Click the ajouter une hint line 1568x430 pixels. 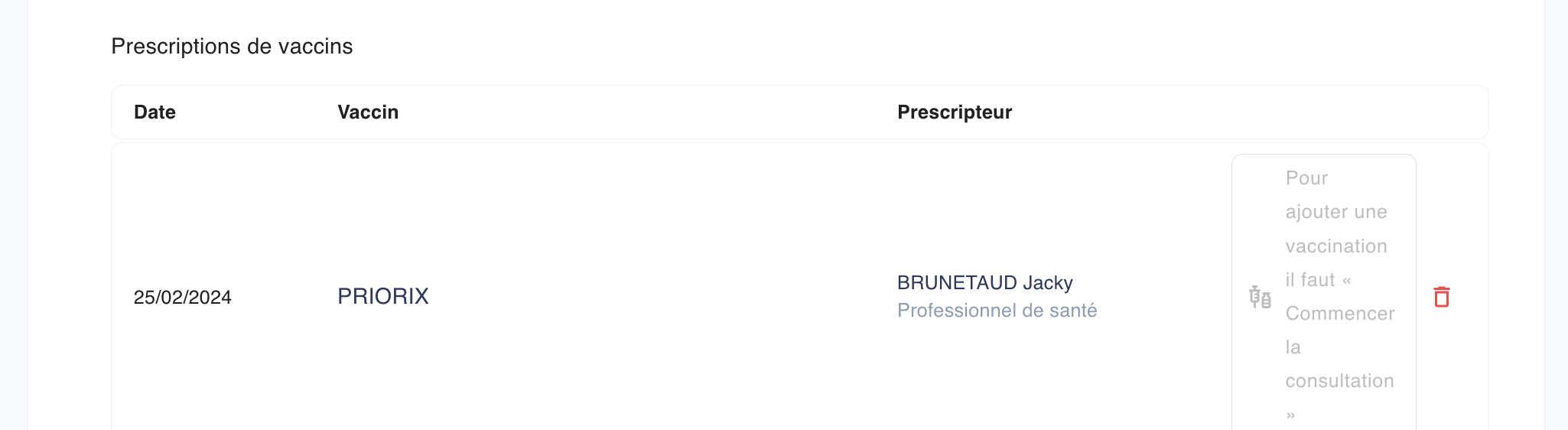(x=1336, y=212)
